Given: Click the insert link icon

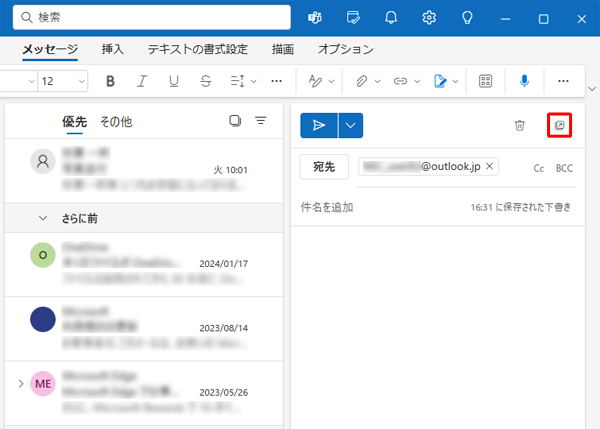Looking at the screenshot, I should pyautogui.click(x=400, y=81).
